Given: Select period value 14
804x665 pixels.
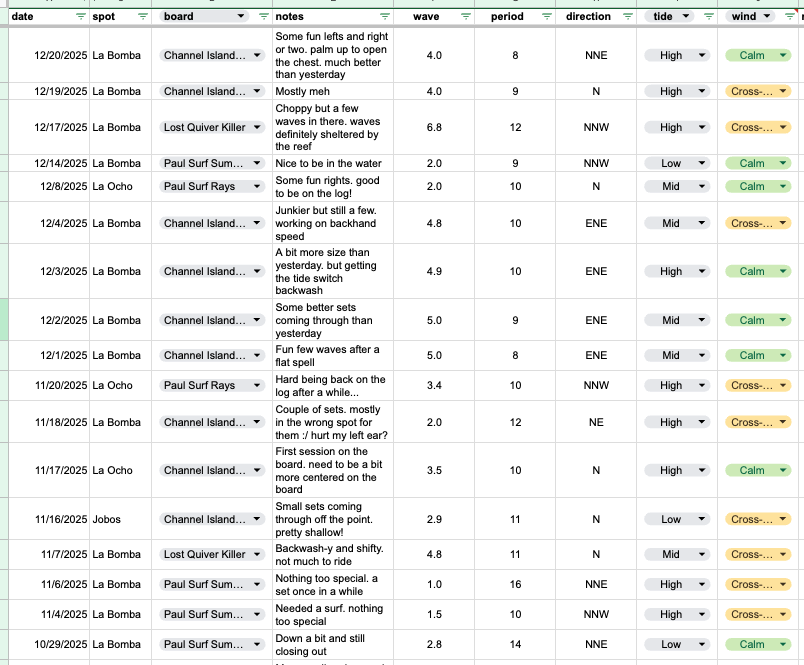Looking at the screenshot, I should pos(515,644).
